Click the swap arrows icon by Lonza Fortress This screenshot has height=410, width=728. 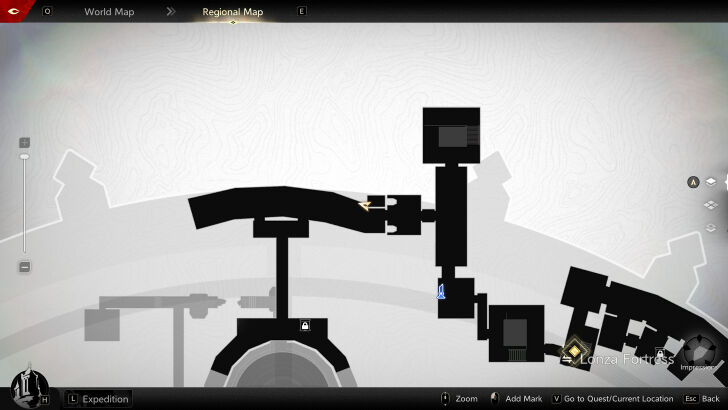[567, 360]
